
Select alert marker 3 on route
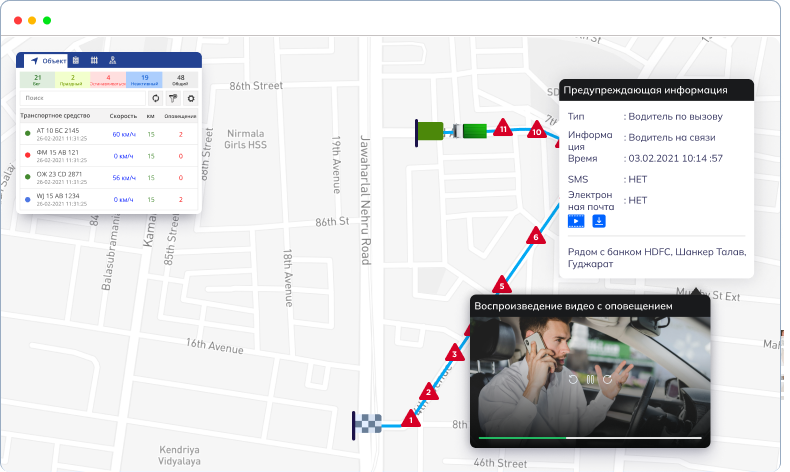pyautogui.click(x=454, y=353)
